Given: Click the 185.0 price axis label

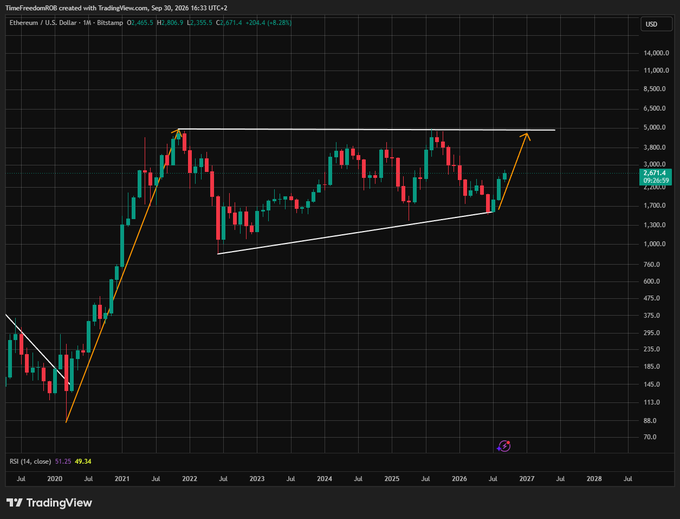Looking at the screenshot, I should (652, 367).
